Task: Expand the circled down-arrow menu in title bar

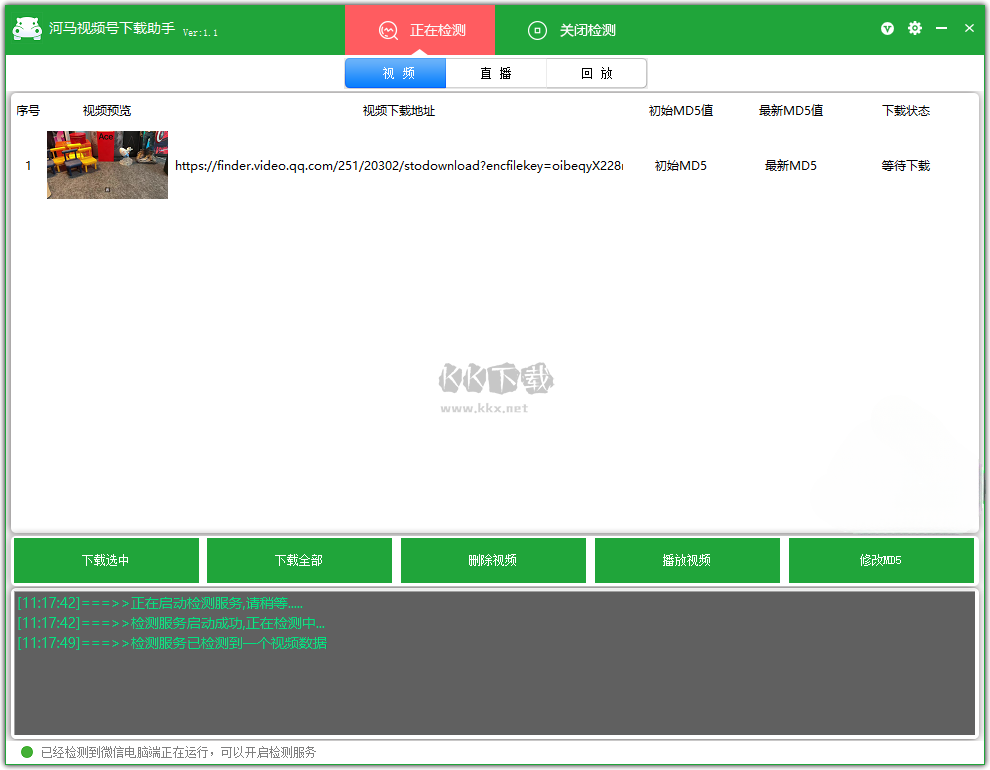Action: (887, 29)
